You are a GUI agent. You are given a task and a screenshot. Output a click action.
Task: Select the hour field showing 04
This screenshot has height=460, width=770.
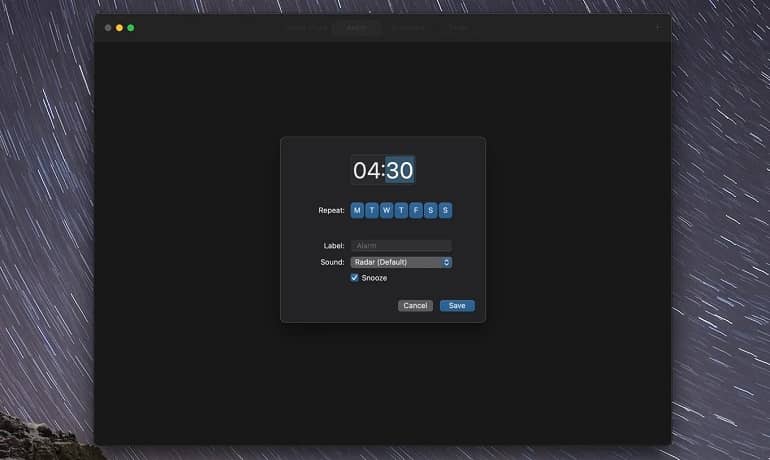point(367,171)
